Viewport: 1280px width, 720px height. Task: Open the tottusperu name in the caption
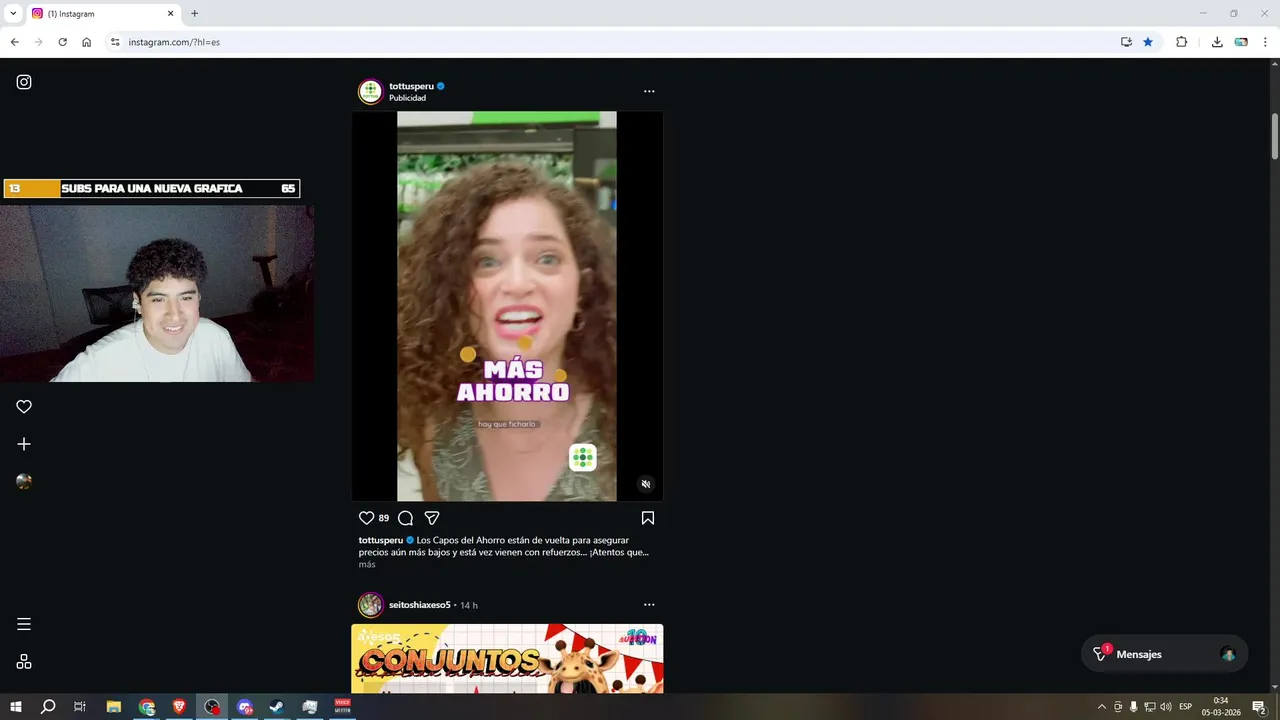pyautogui.click(x=381, y=540)
